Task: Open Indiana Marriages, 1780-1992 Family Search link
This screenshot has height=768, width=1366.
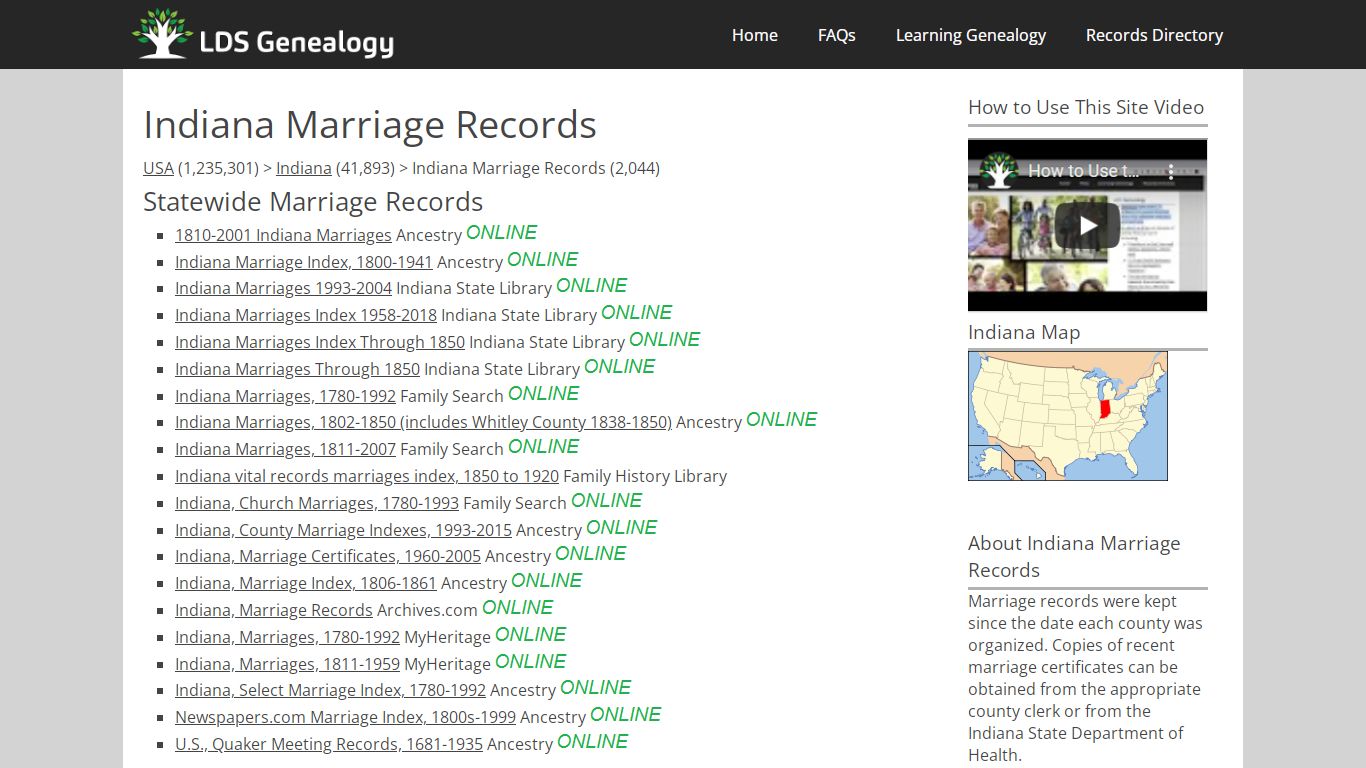Action: [x=285, y=396]
